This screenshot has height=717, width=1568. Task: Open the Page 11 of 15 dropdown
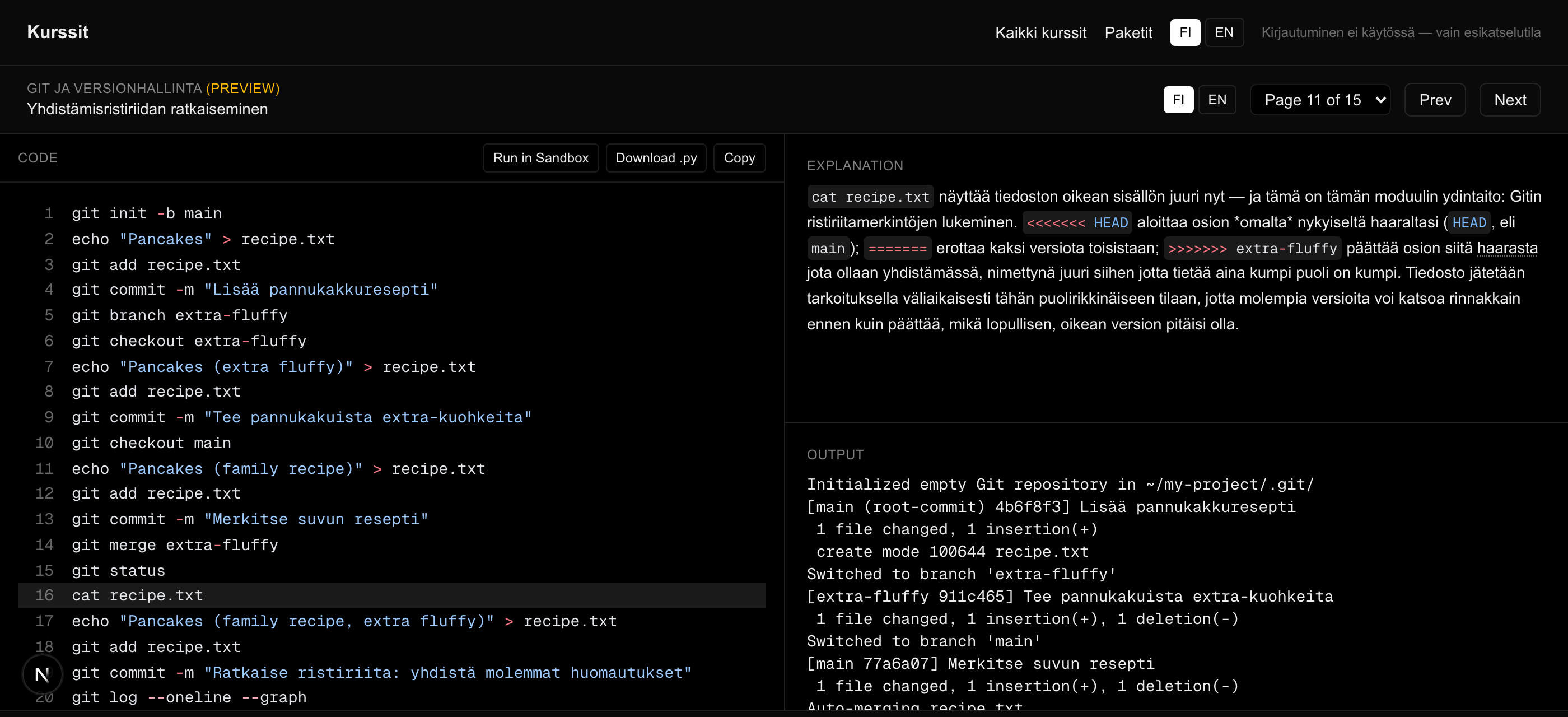(1320, 100)
